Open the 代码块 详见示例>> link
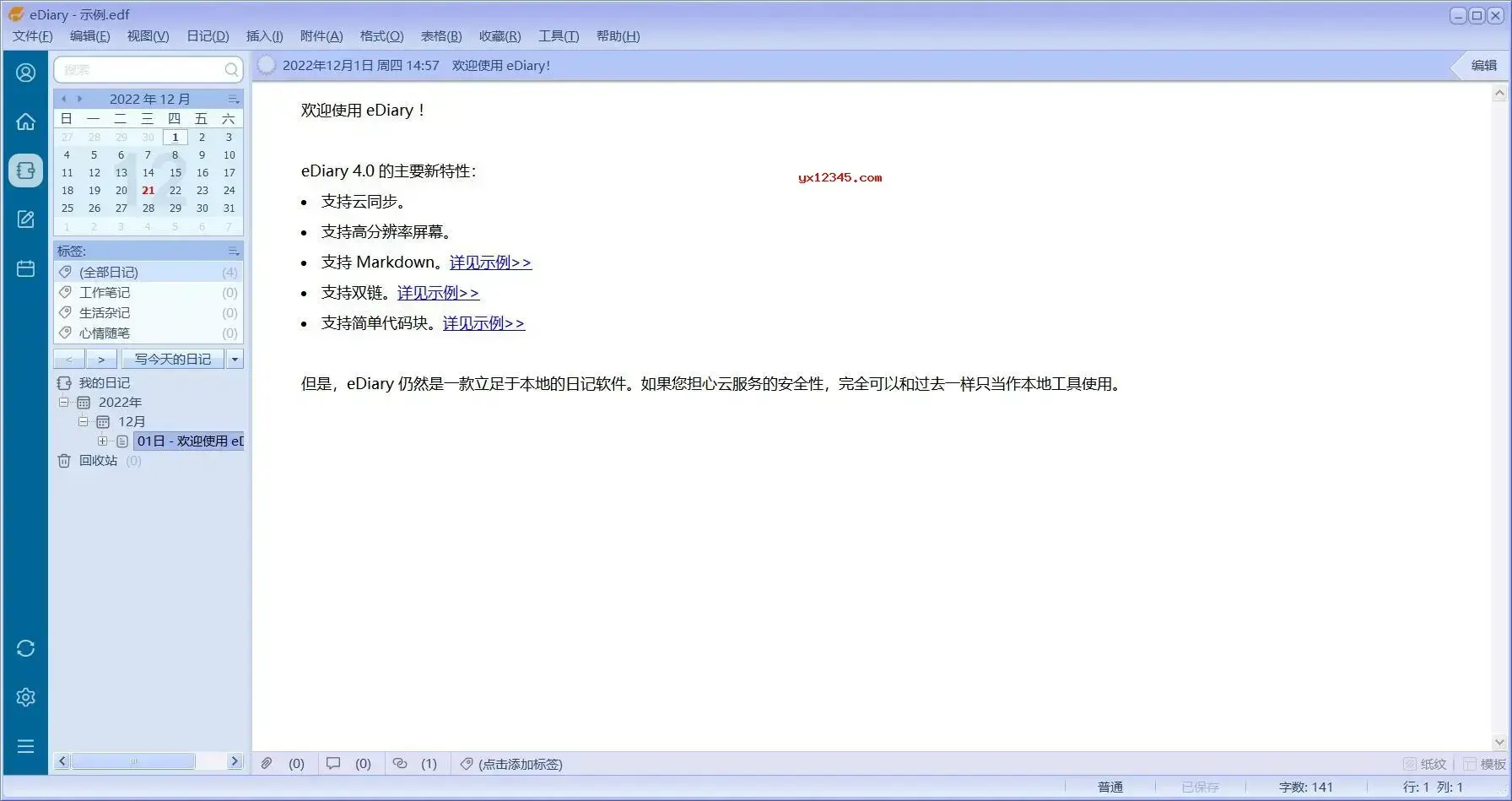This screenshot has width=1512, height=801. (x=483, y=323)
